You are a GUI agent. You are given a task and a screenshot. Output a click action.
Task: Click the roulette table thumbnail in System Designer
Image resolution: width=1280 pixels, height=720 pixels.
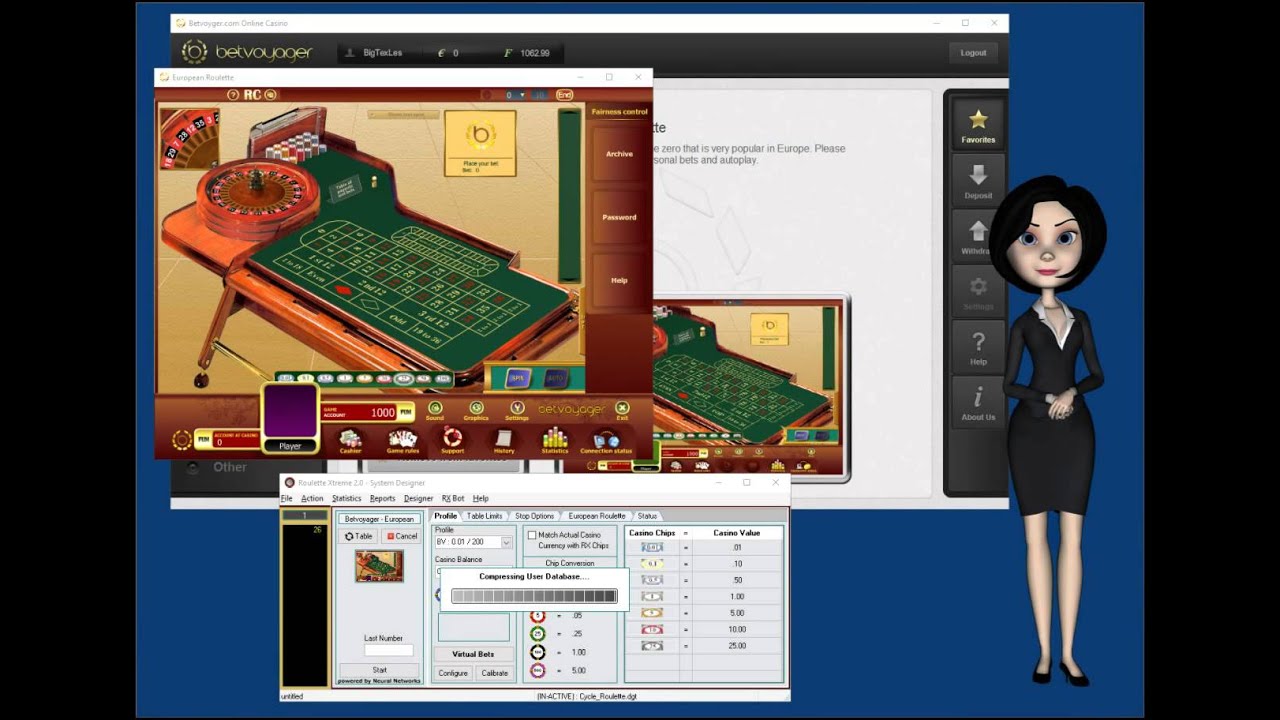[x=379, y=566]
